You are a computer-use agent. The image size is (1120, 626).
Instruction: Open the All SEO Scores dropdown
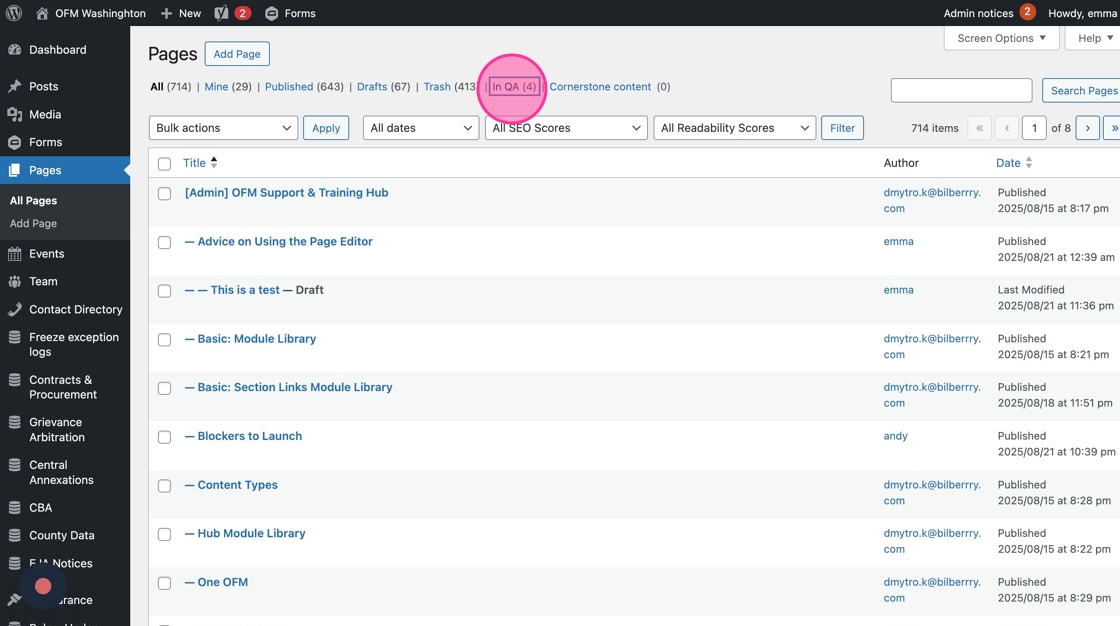click(x=566, y=128)
